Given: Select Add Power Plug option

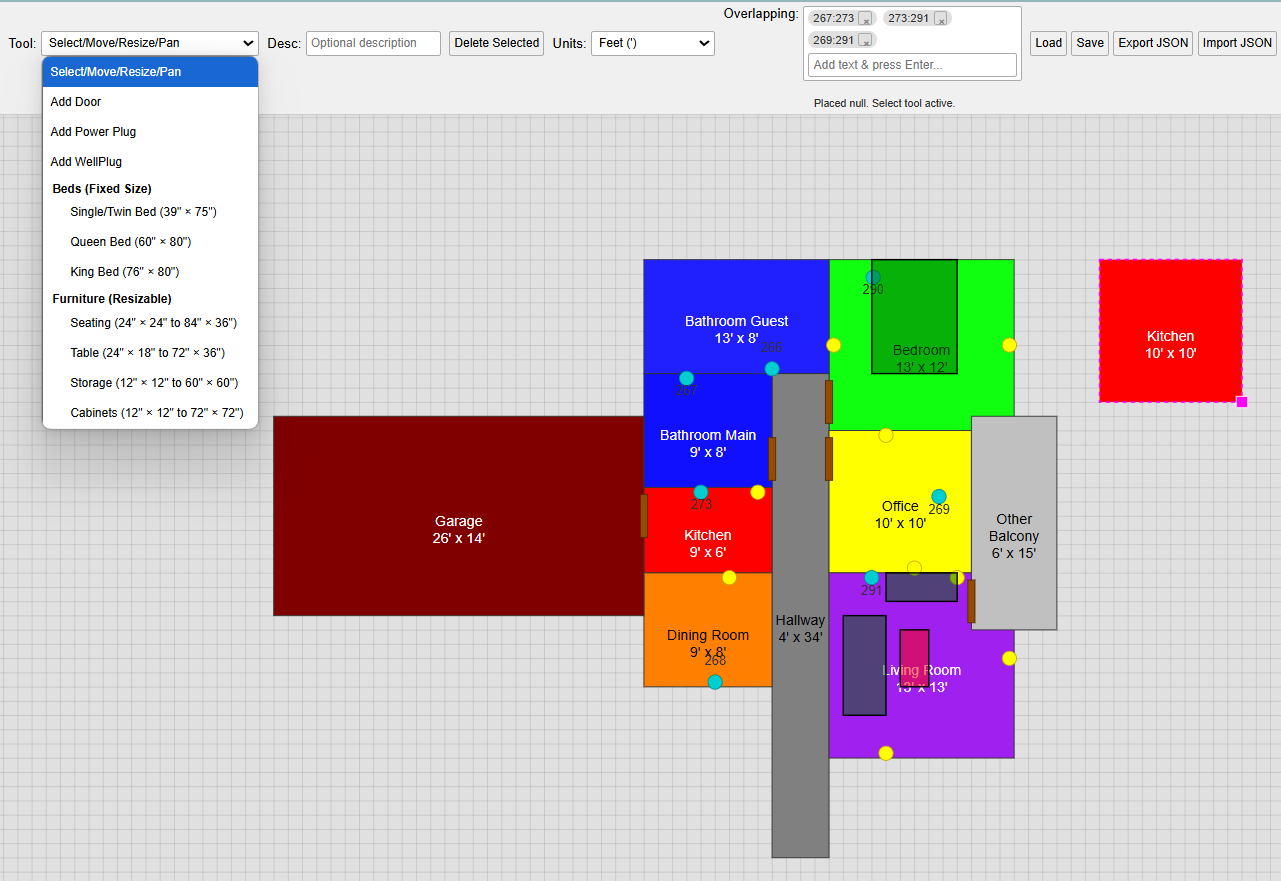Looking at the screenshot, I should pos(93,132).
